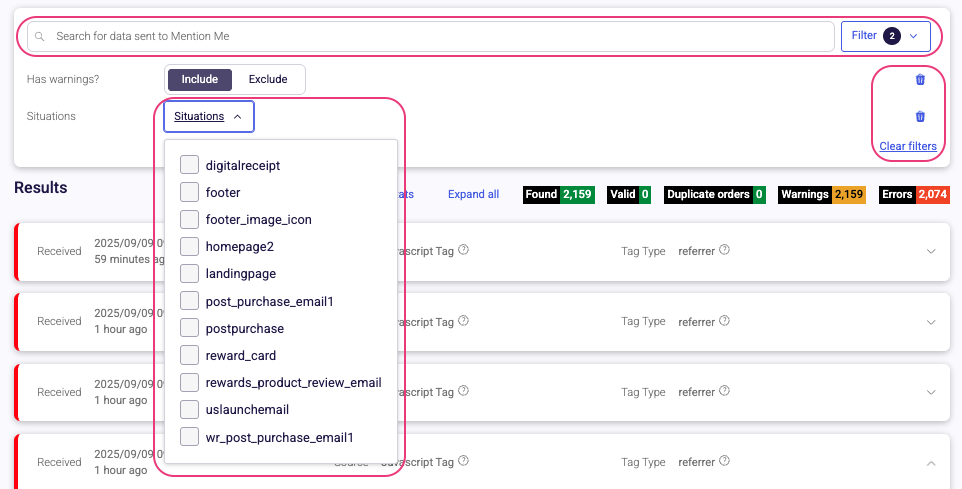Focus the Mention Me data search field
This screenshot has width=962, height=489.
pyautogui.click(x=440, y=36)
